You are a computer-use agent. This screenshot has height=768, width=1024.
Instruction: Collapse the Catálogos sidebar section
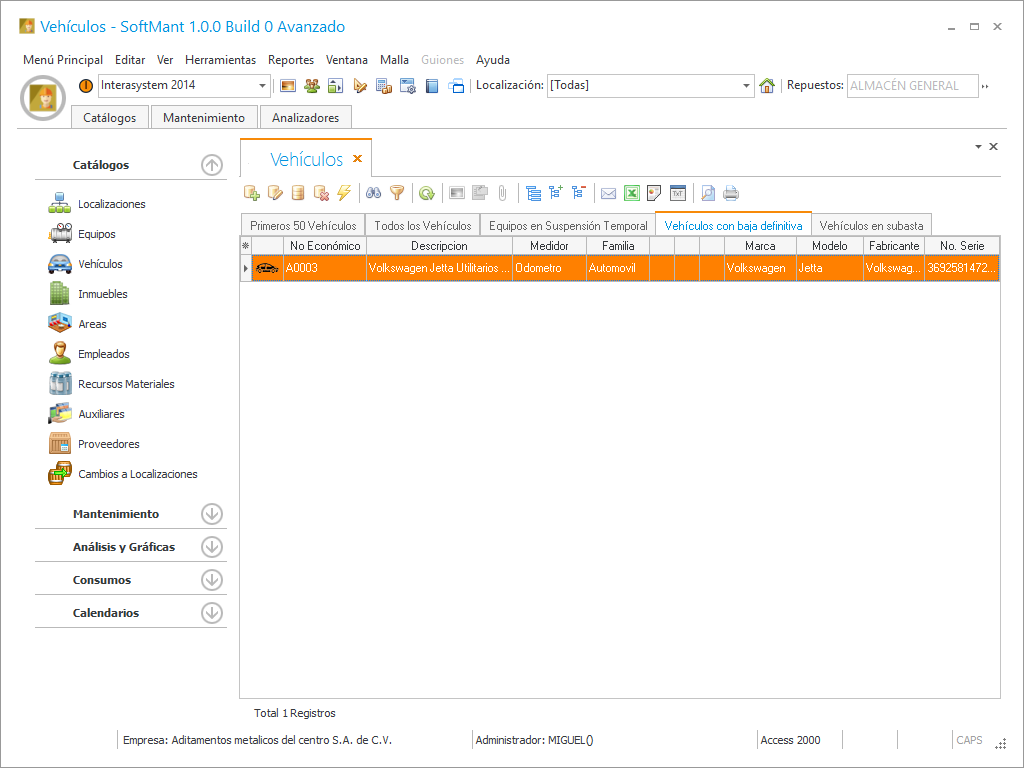coord(211,165)
